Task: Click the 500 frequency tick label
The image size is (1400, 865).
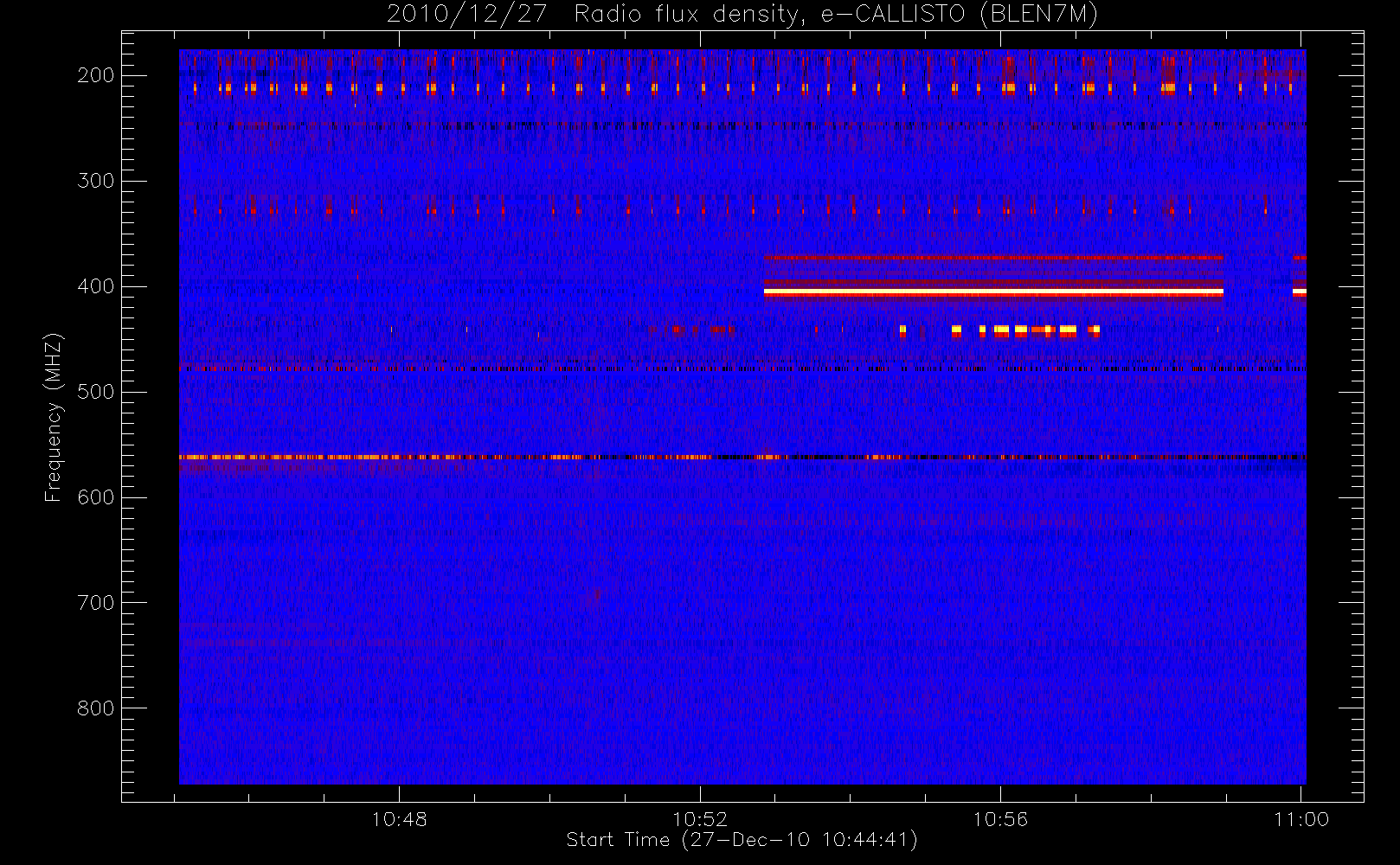Action: (96, 392)
